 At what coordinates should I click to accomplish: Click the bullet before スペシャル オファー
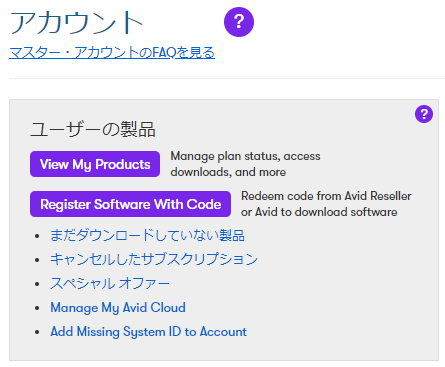pyautogui.click(x=37, y=284)
